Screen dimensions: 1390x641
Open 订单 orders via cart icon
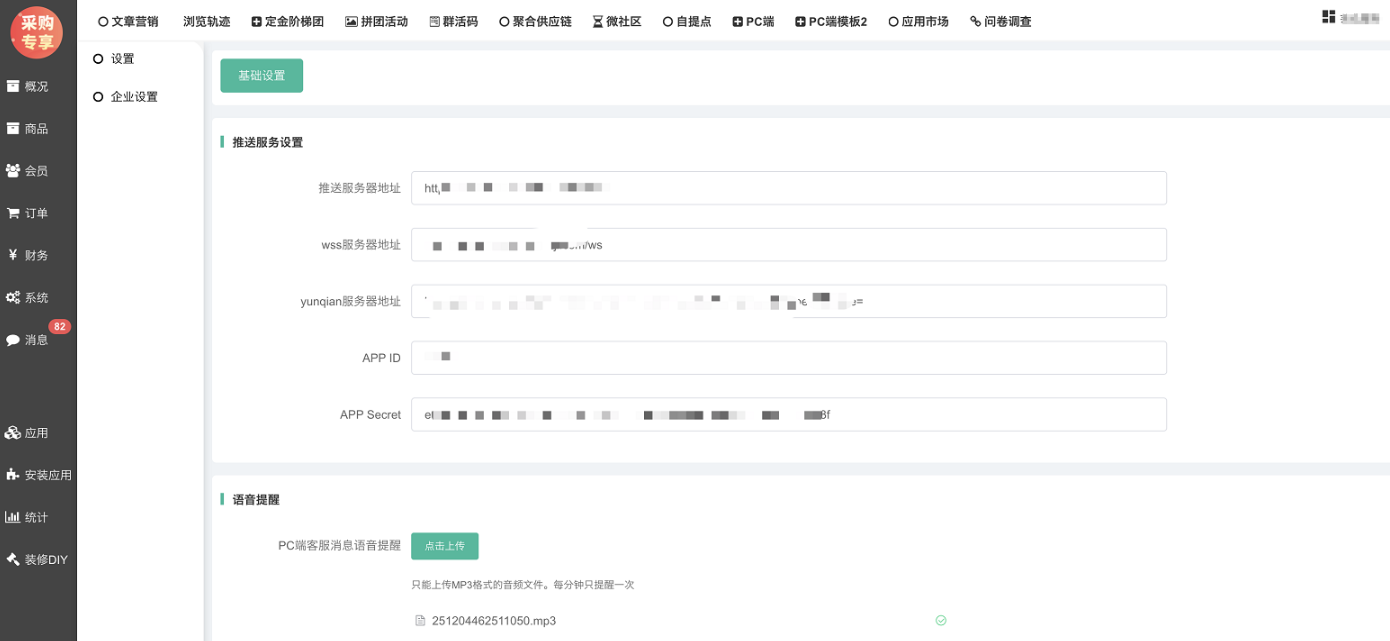[28, 213]
